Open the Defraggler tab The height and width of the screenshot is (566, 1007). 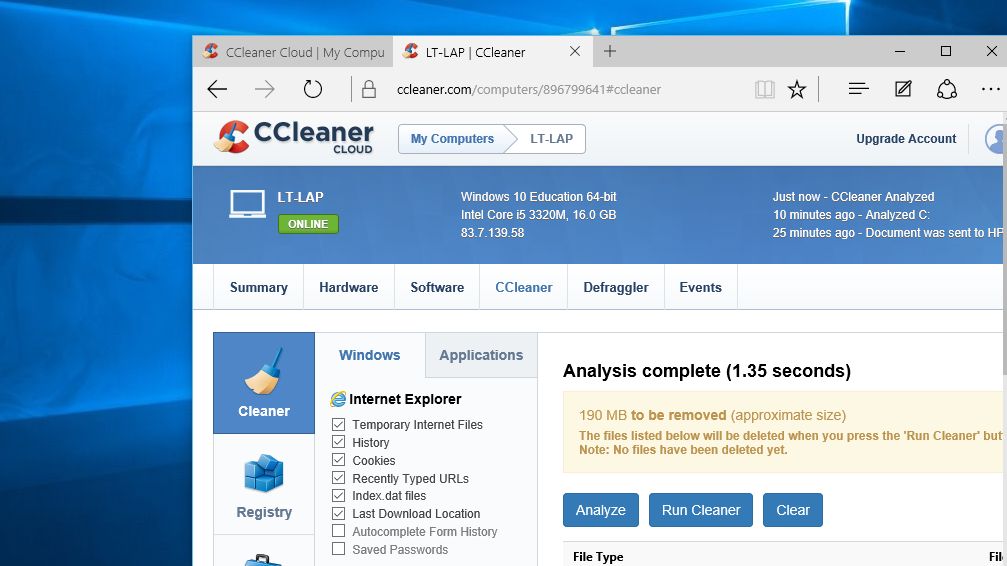[616, 287]
